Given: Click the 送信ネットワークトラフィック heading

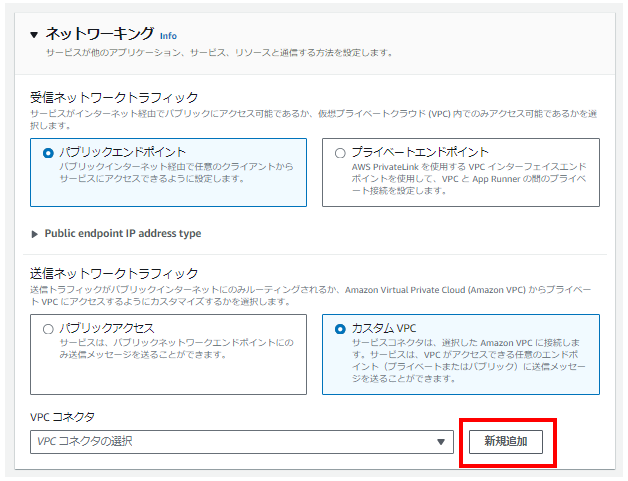Looking at the screenshot, I should pyautogui.click(x=114, y=274).
